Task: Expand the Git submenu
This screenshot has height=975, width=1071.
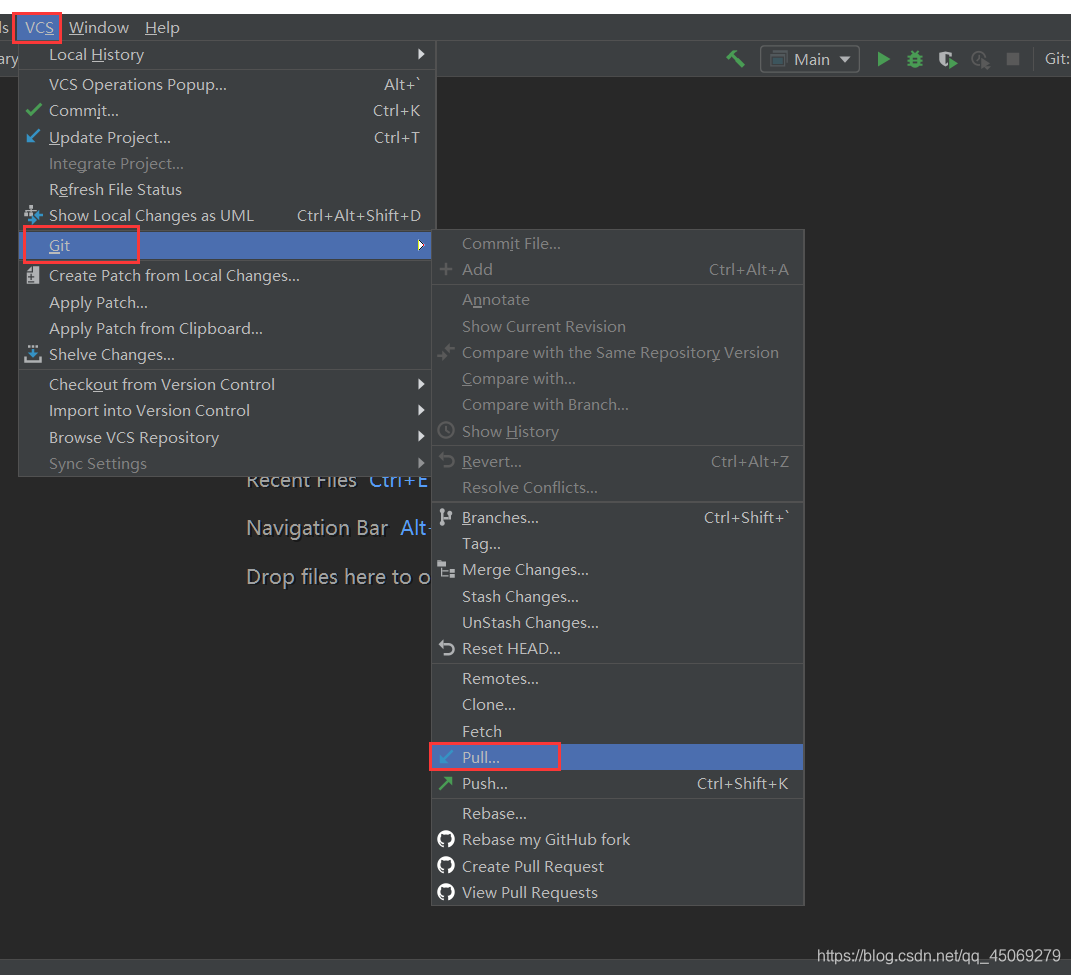Action: click(x=227, y=245)
